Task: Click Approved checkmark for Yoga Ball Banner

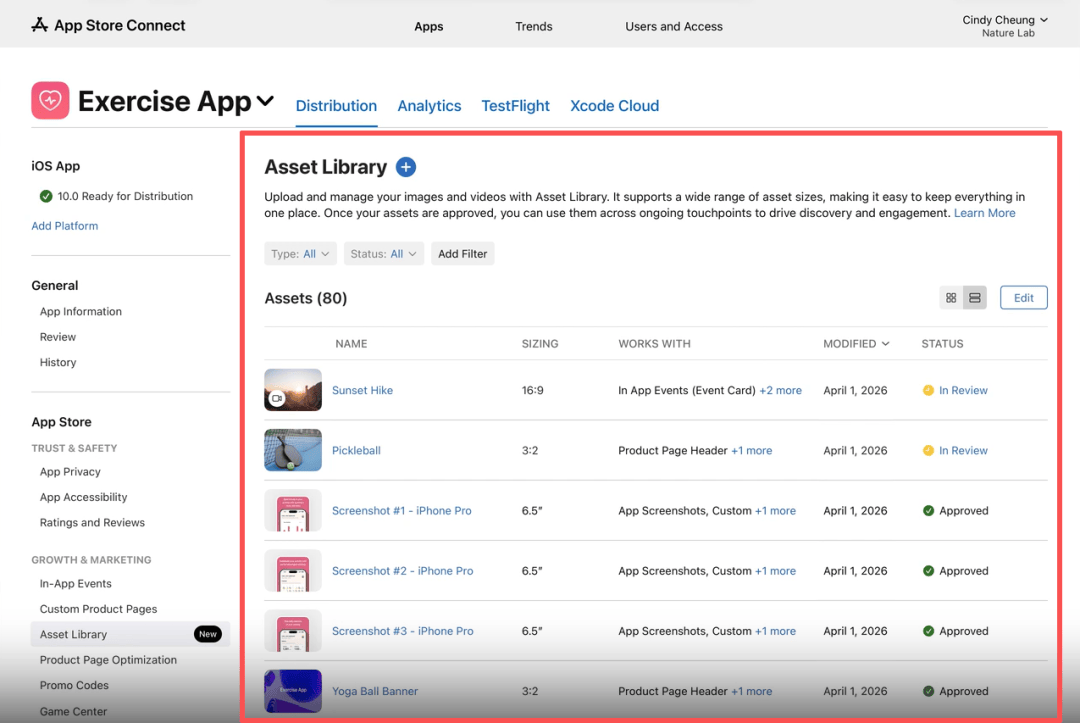Action: (x=928, y=691)
